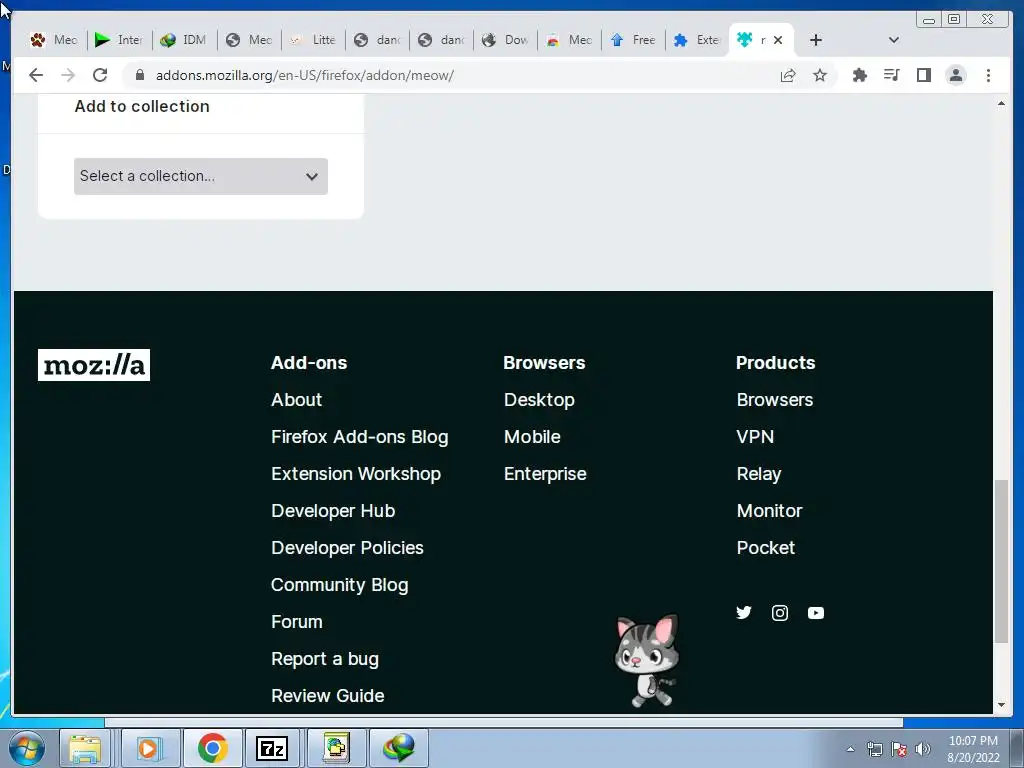Go back to the previous page

(x=36, y=75)
